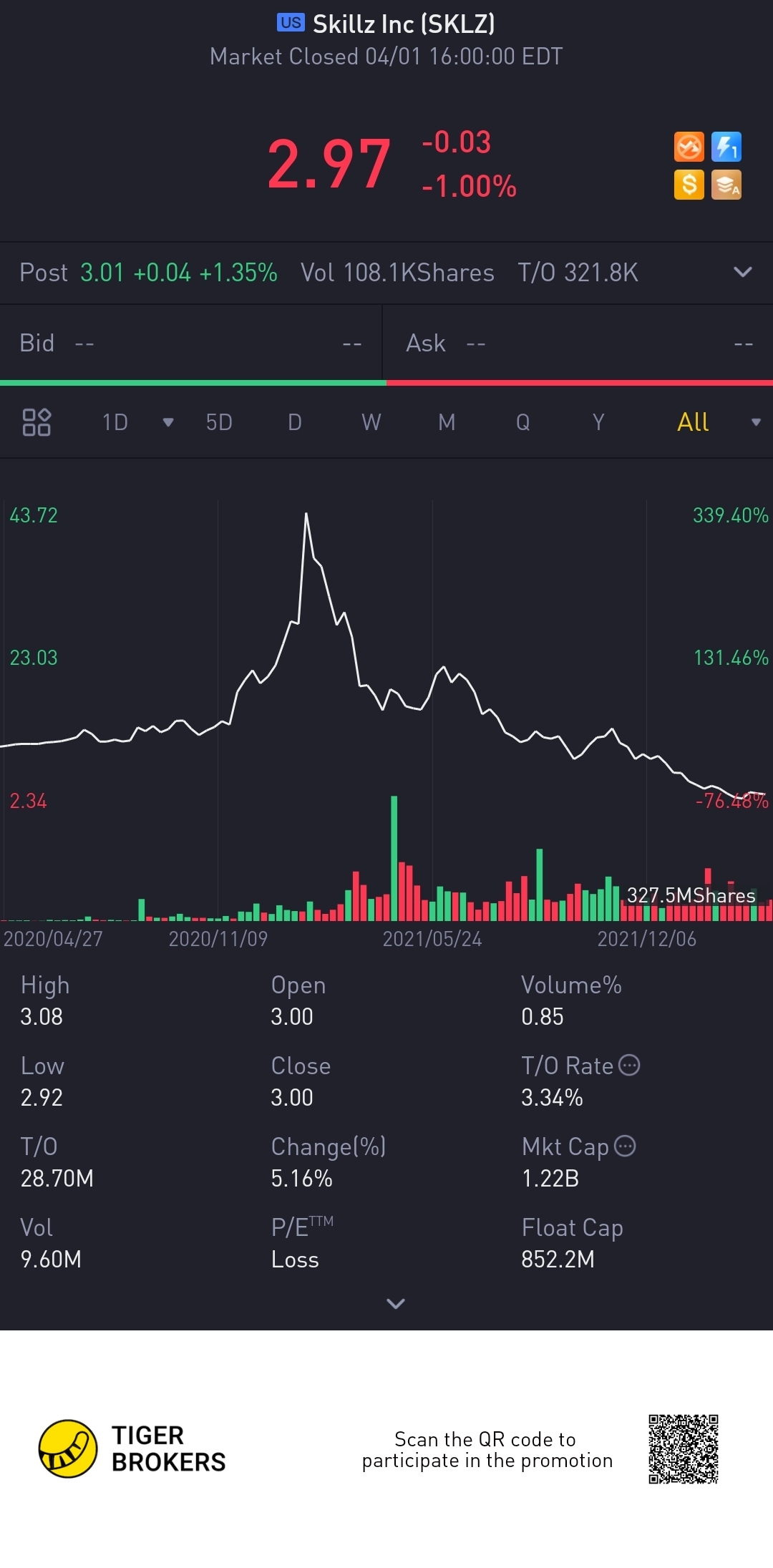Screen dimensions: 773x1568
Task: Tap the tallest green volume bar
Action: (x=394, y=857)
